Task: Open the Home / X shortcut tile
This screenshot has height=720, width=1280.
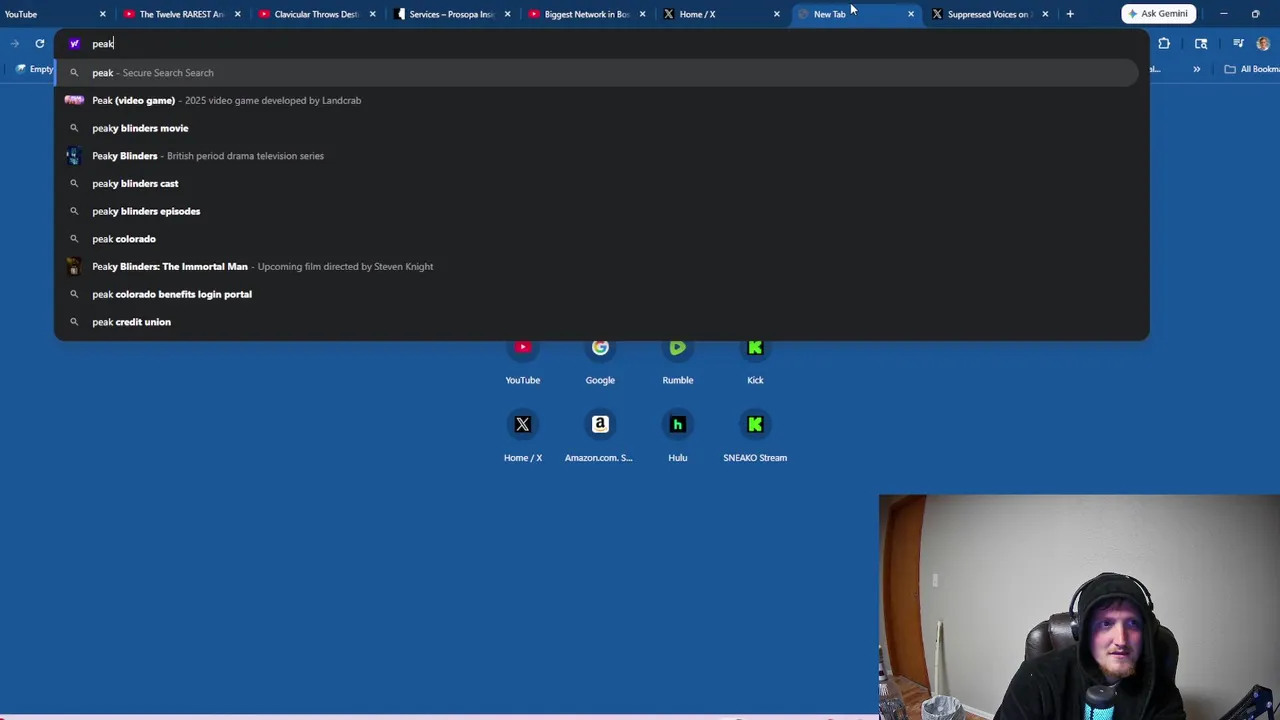Action: pos(522,437)
